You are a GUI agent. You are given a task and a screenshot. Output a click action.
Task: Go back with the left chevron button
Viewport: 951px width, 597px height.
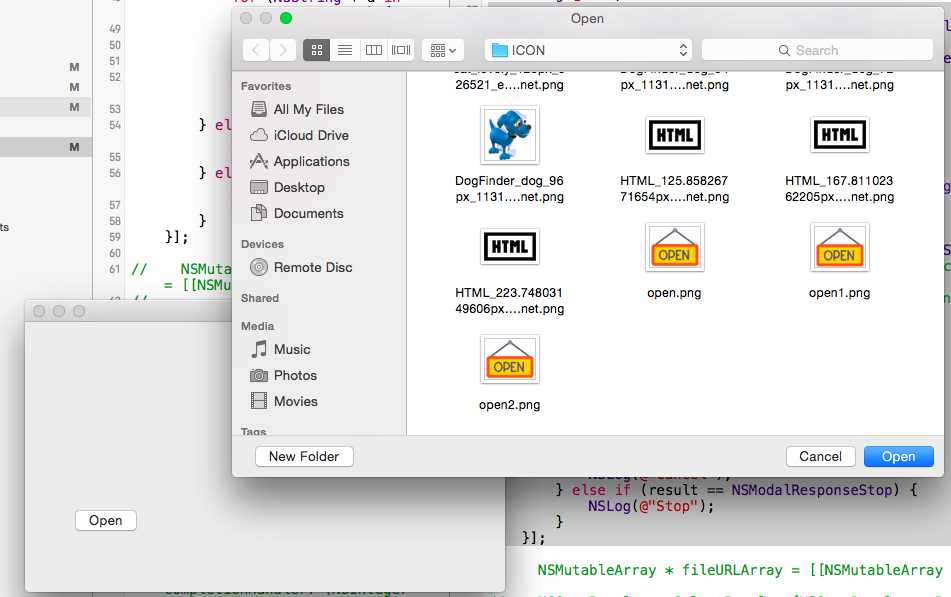coord(257,50)
